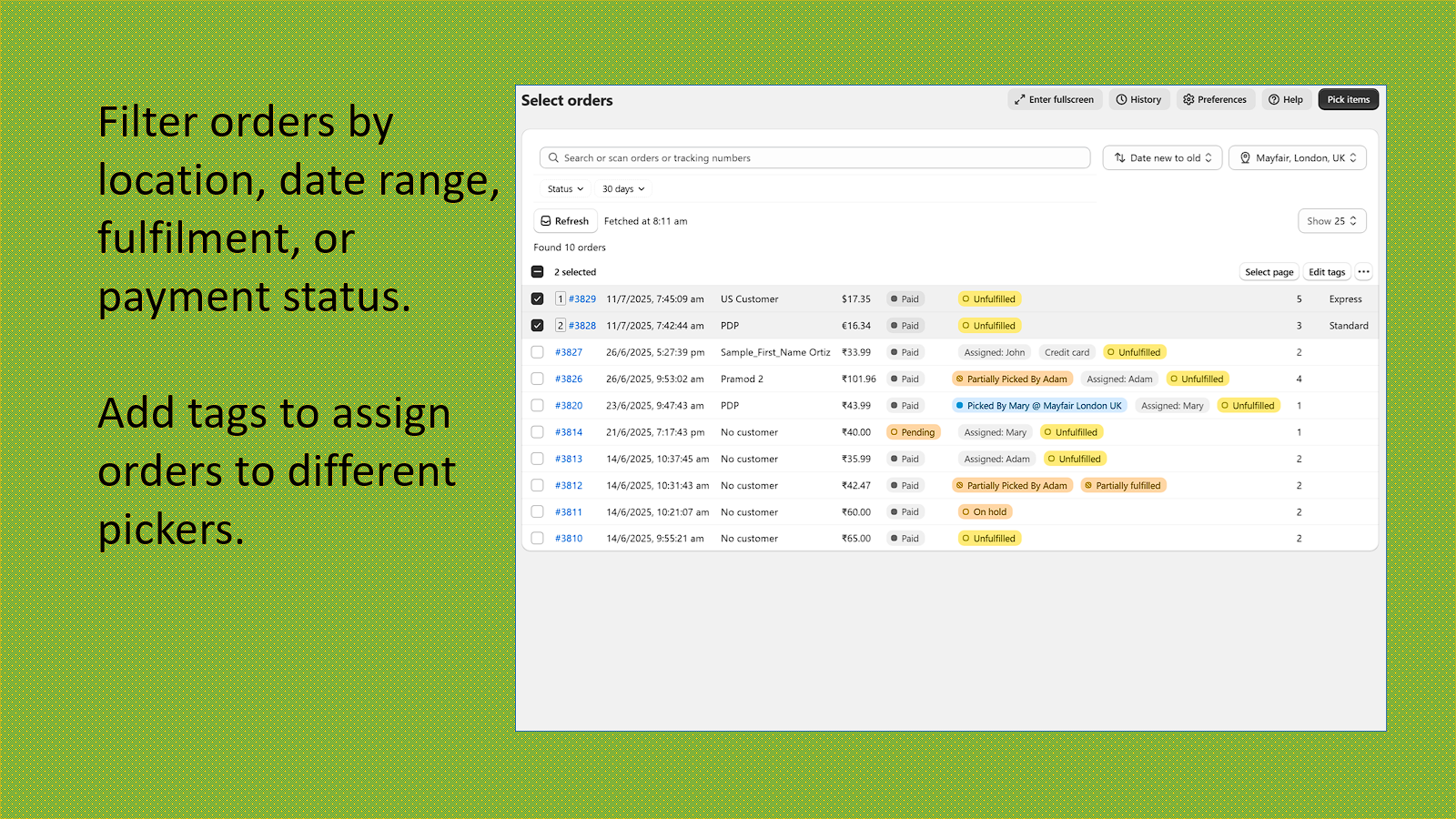Click the Picked By Mary @ Mayfair London UK tag
The height and width of the screenshot is (819, 1456).
pyautogui.click(x=1039, y=406)
